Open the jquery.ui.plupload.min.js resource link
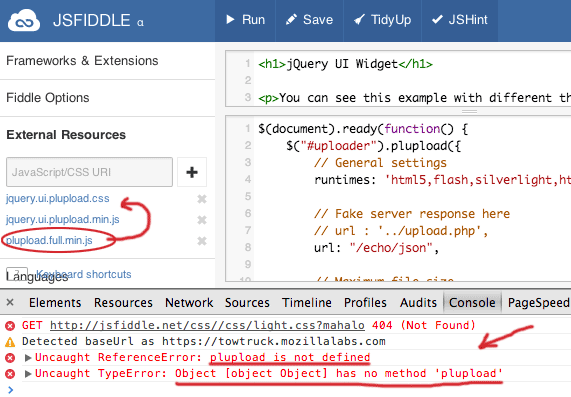The width and height of the screenshot is (571, 397). [x=63, y=220]
